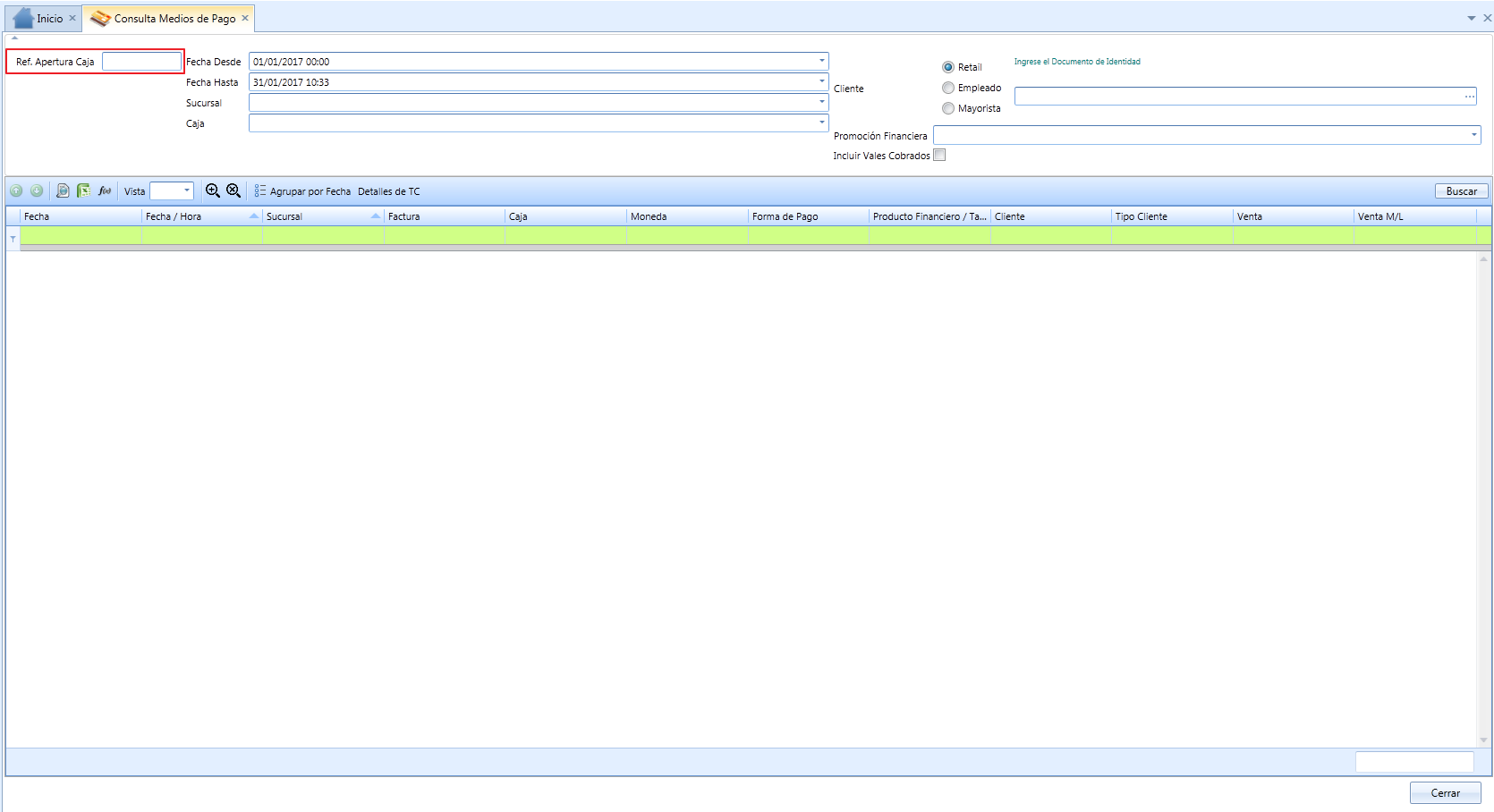Close the Consulta Medios de Pago tab
The image size is (1494, 812).
pos(245,18)
